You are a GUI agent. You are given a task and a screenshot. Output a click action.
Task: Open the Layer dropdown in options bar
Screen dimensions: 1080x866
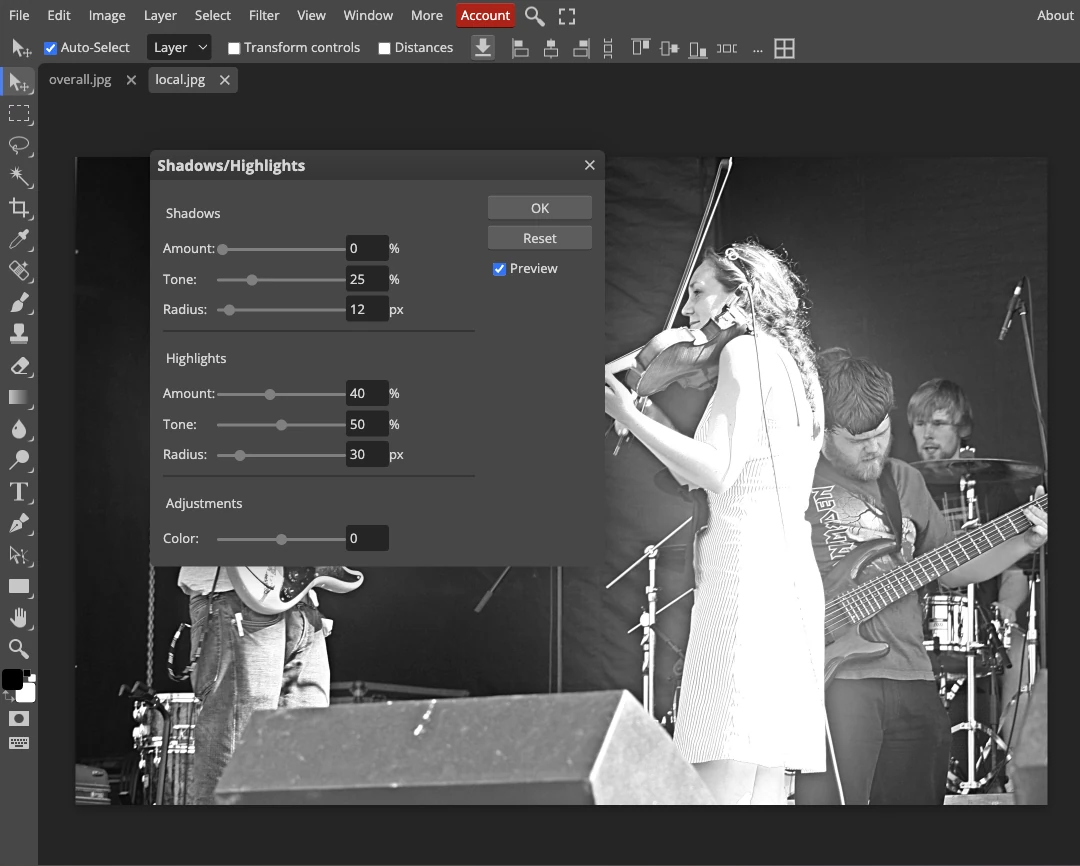(x=179, y=48)
